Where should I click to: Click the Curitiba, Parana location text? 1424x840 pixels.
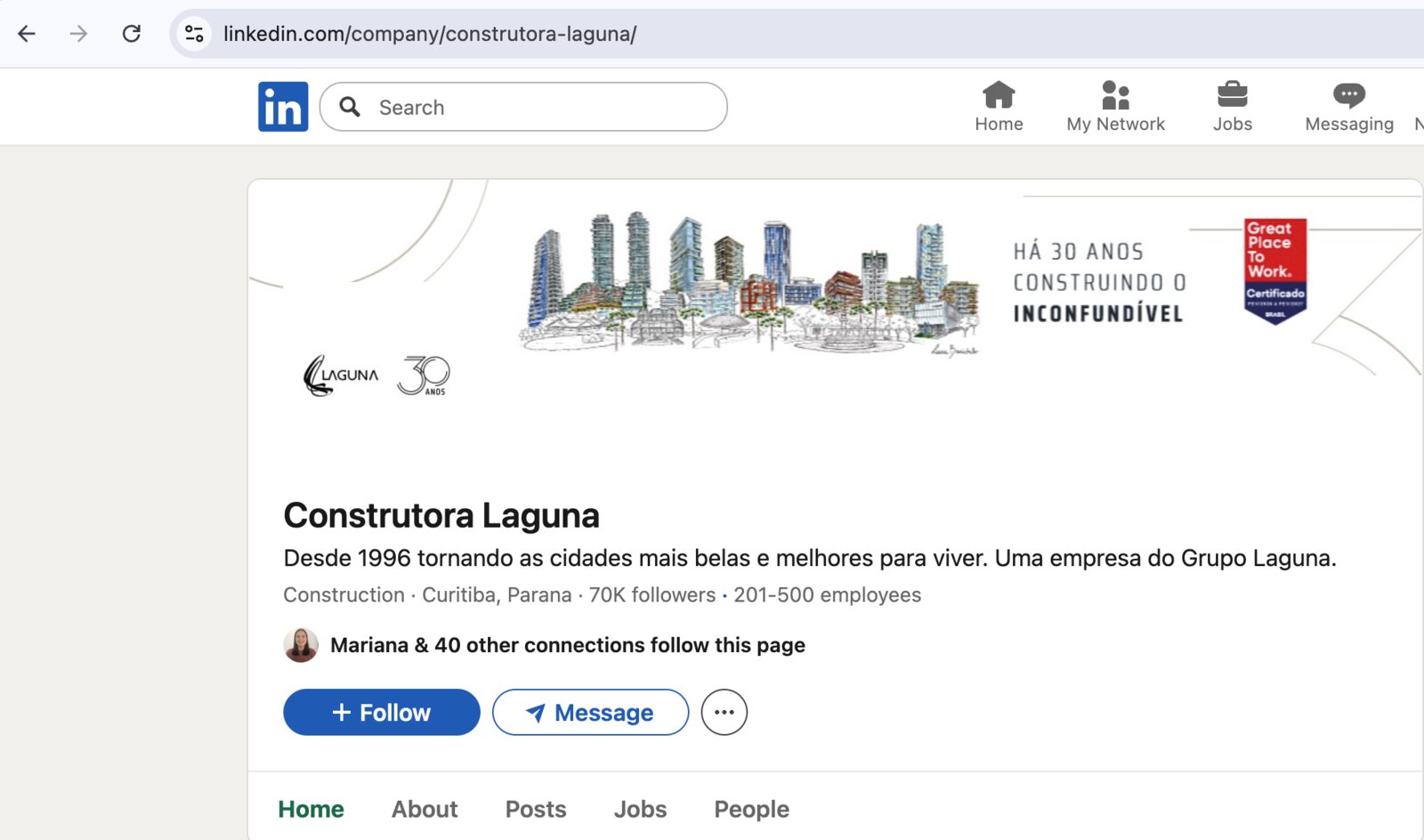497,594
